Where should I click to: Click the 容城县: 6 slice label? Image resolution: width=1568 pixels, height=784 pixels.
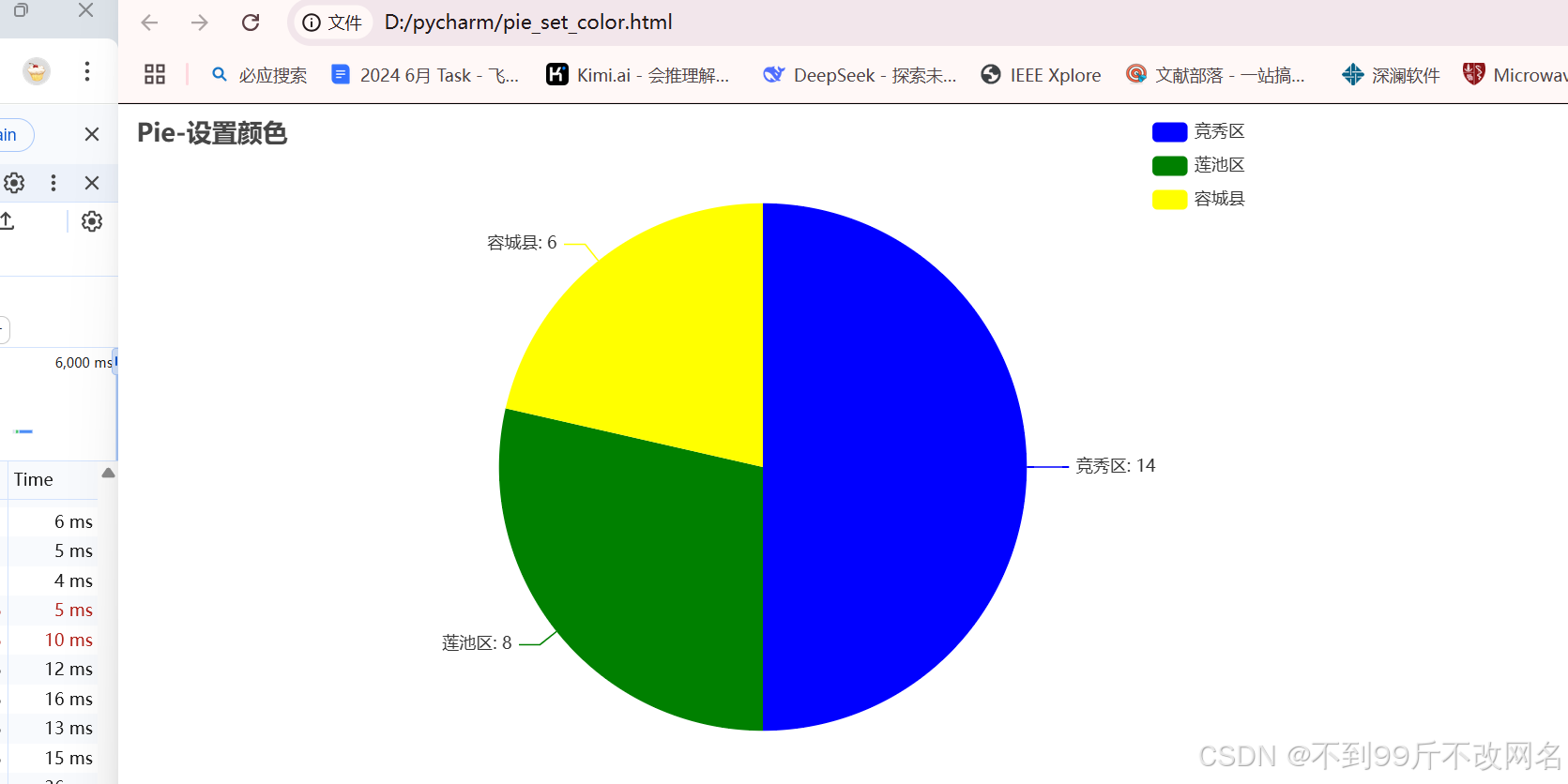pyautogui.click(x=522, y=243)
